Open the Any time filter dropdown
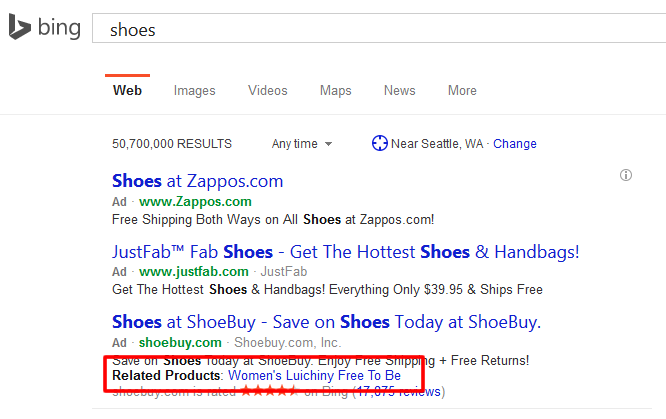666x419 pixels. 302,144
